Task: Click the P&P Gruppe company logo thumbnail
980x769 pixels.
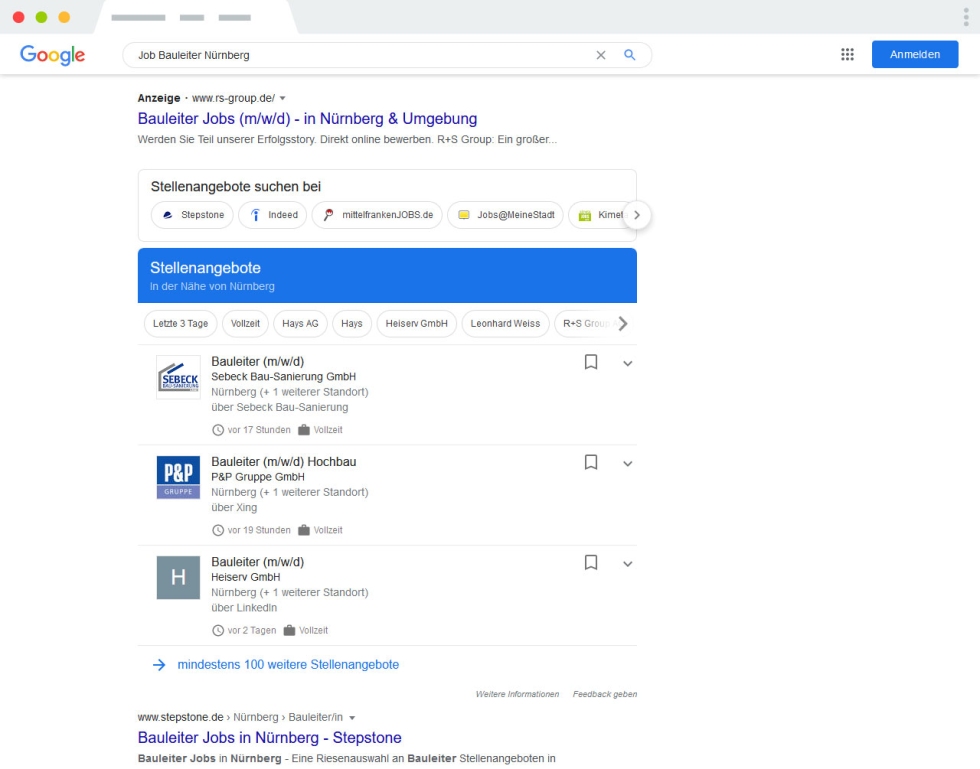Action: pyautogui.click(x=178, y=477)
